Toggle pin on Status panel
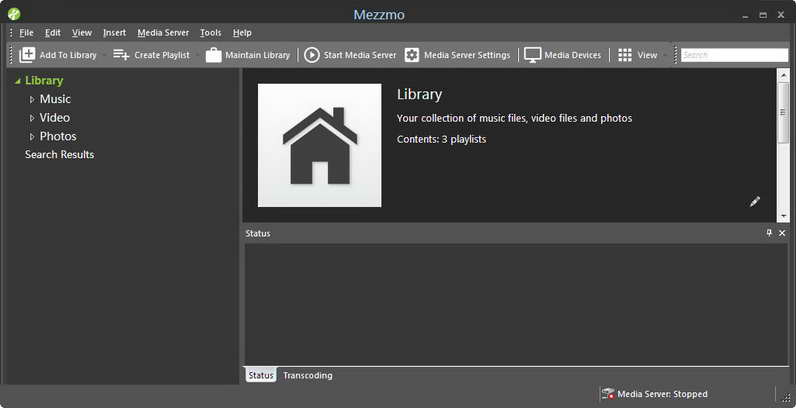 point(769,233)
